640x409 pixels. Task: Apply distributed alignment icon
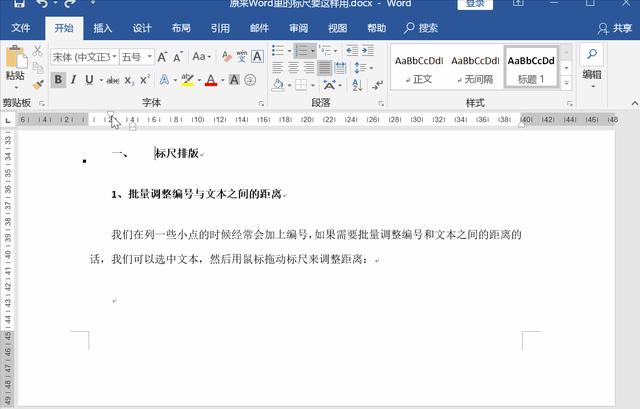(340, 68)
